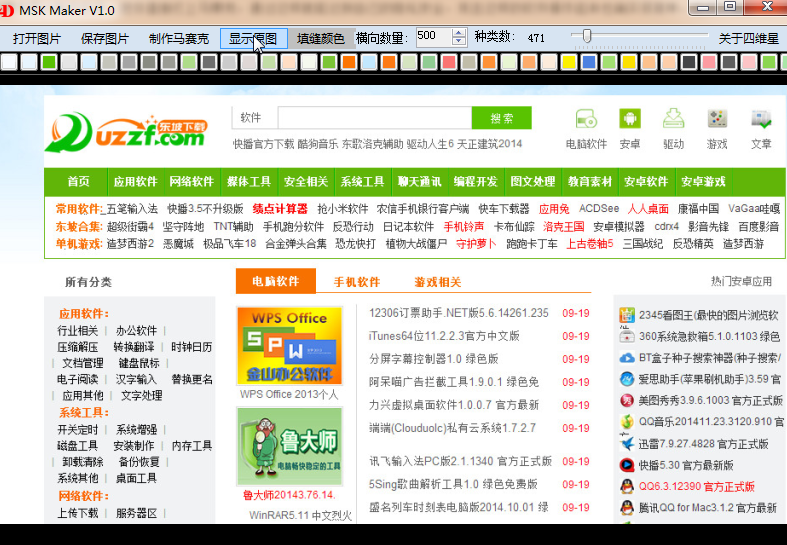Click the 保存图片 toolbar button
The image size is (787, 545).
tap(105, 39)
